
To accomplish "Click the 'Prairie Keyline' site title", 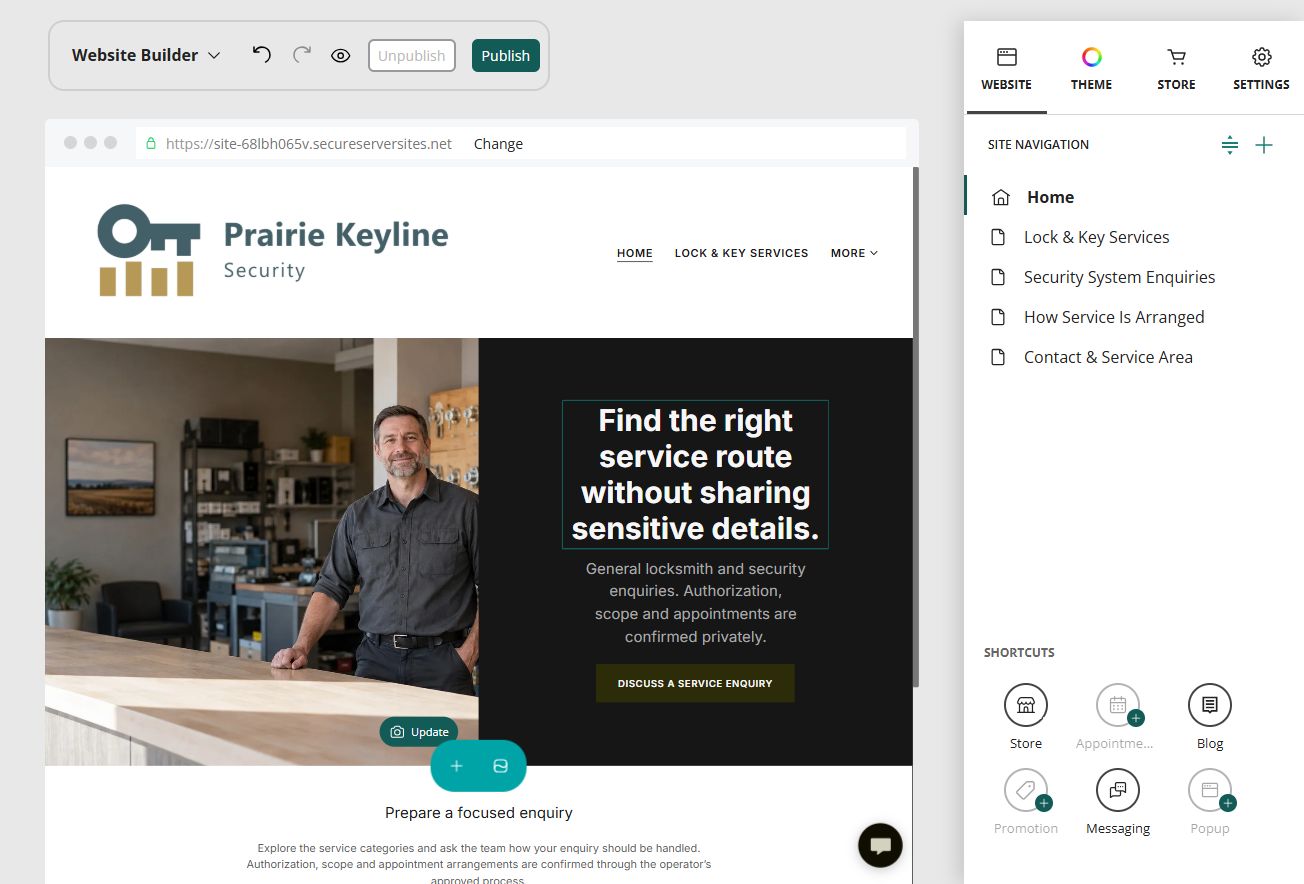I will [x=336, y=235].
